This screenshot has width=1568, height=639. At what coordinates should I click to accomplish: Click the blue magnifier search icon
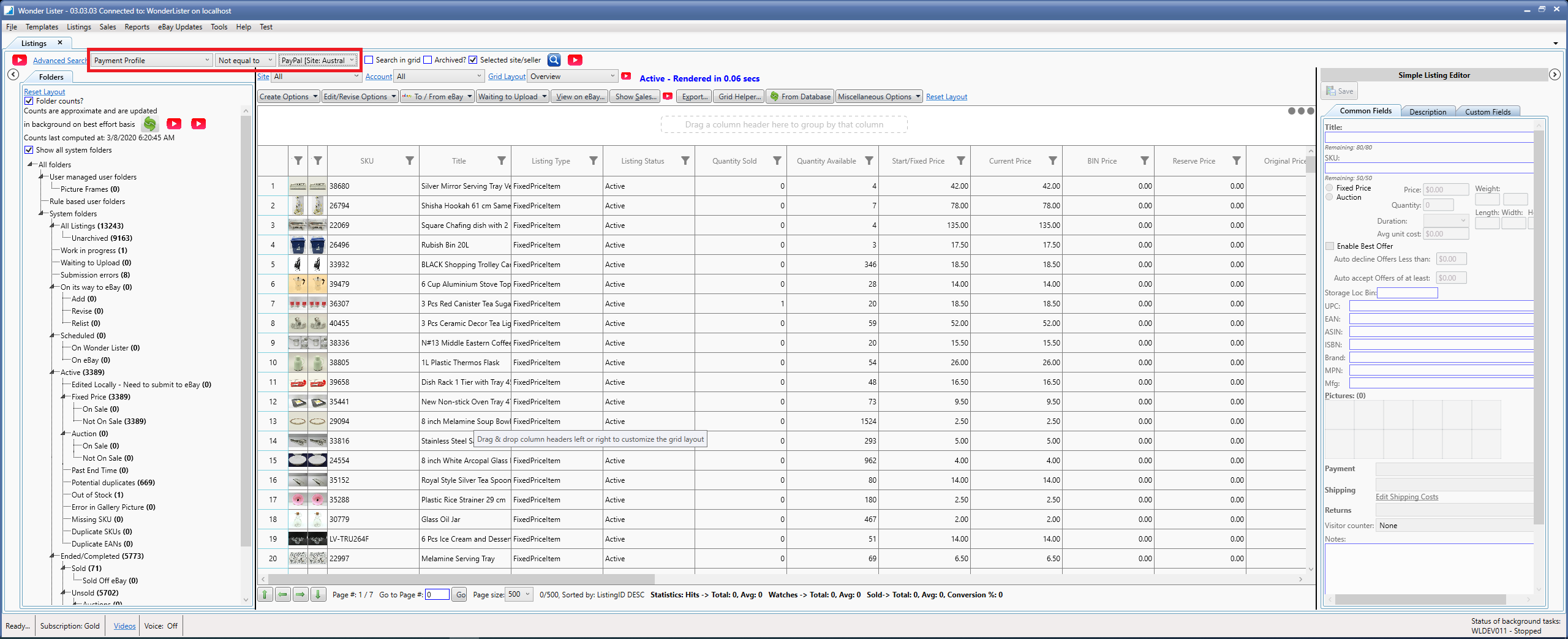[x=554, y=60]
